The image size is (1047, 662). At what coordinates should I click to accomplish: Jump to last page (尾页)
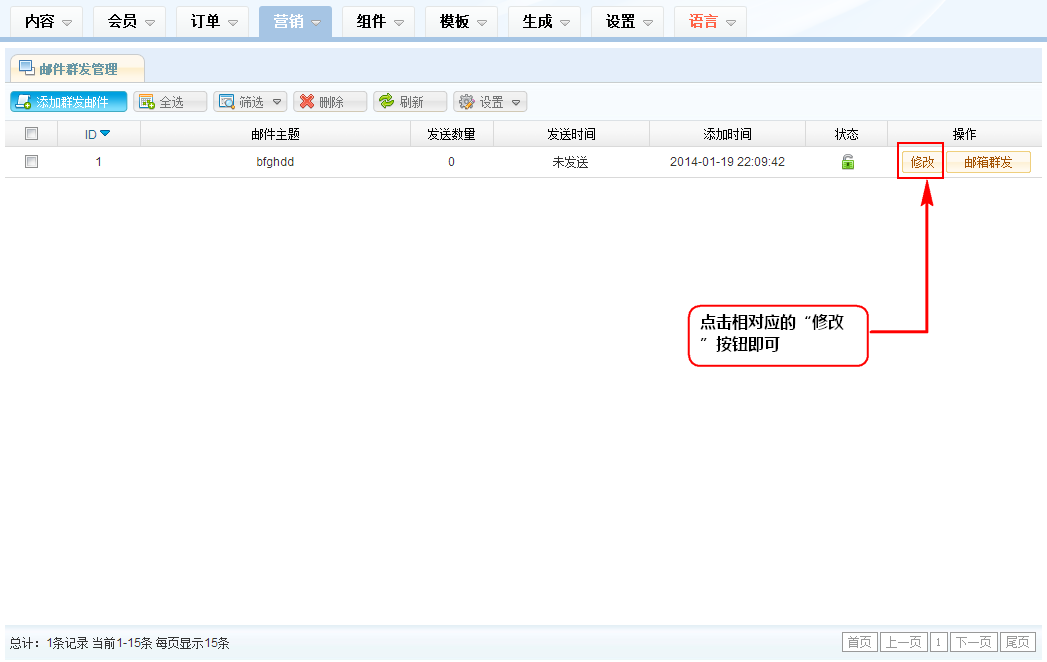[x=1018, y=642]
